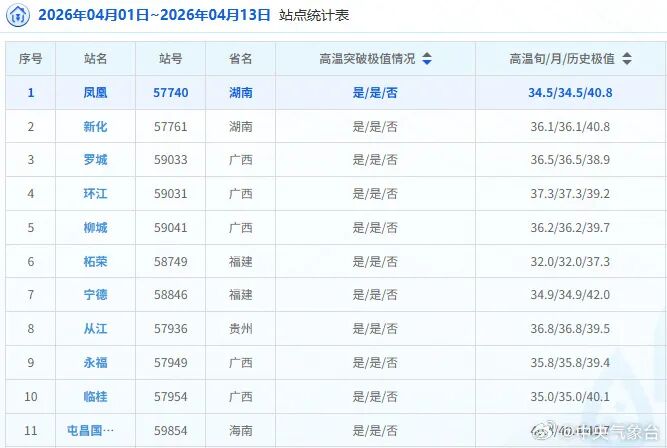Open station link 从江

(96, 329)
